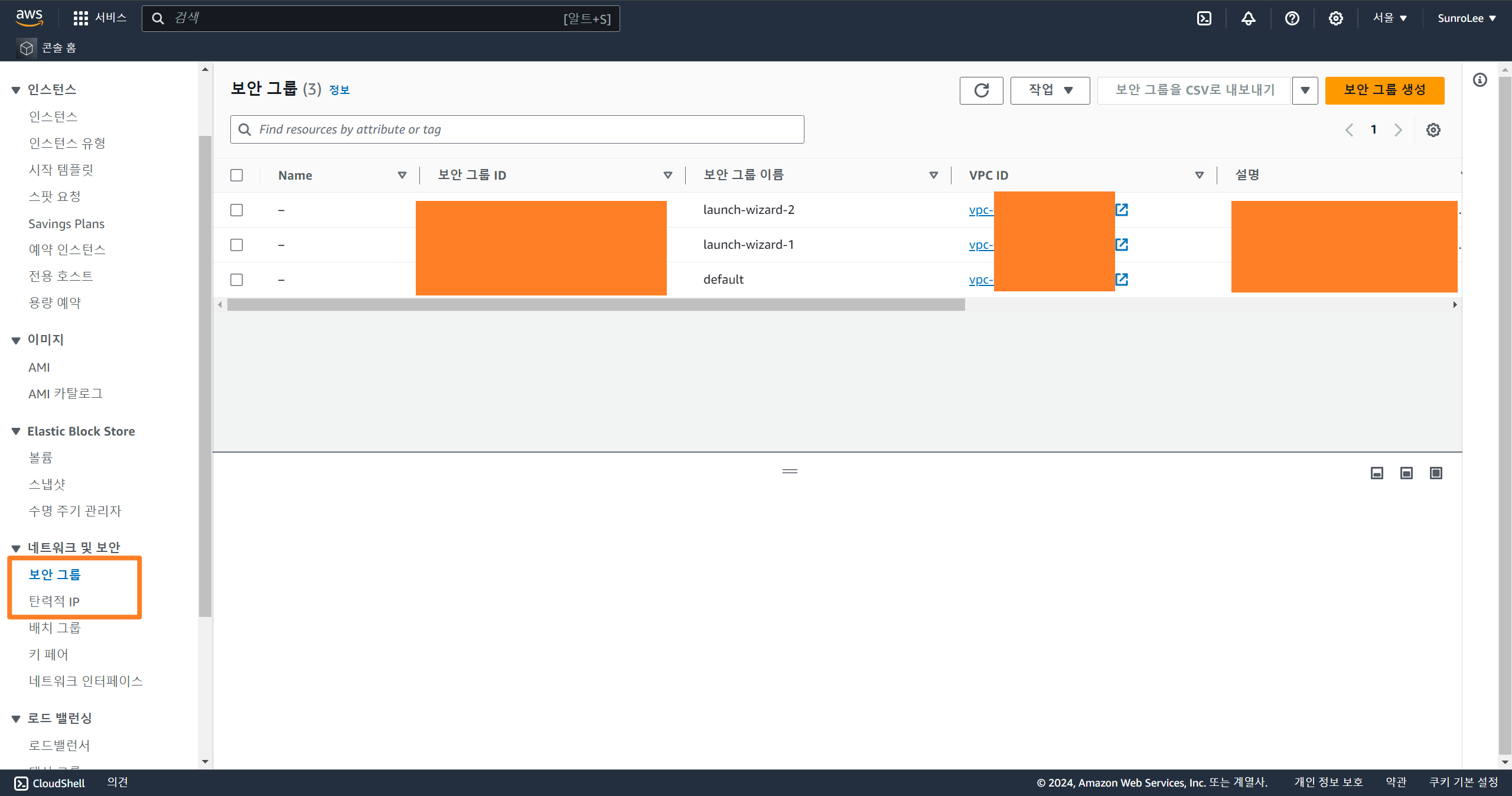The height and width of the screenshot is (796, 1512).
Task: Open the 작업 actions dropdown
Action: [1050, 90]
